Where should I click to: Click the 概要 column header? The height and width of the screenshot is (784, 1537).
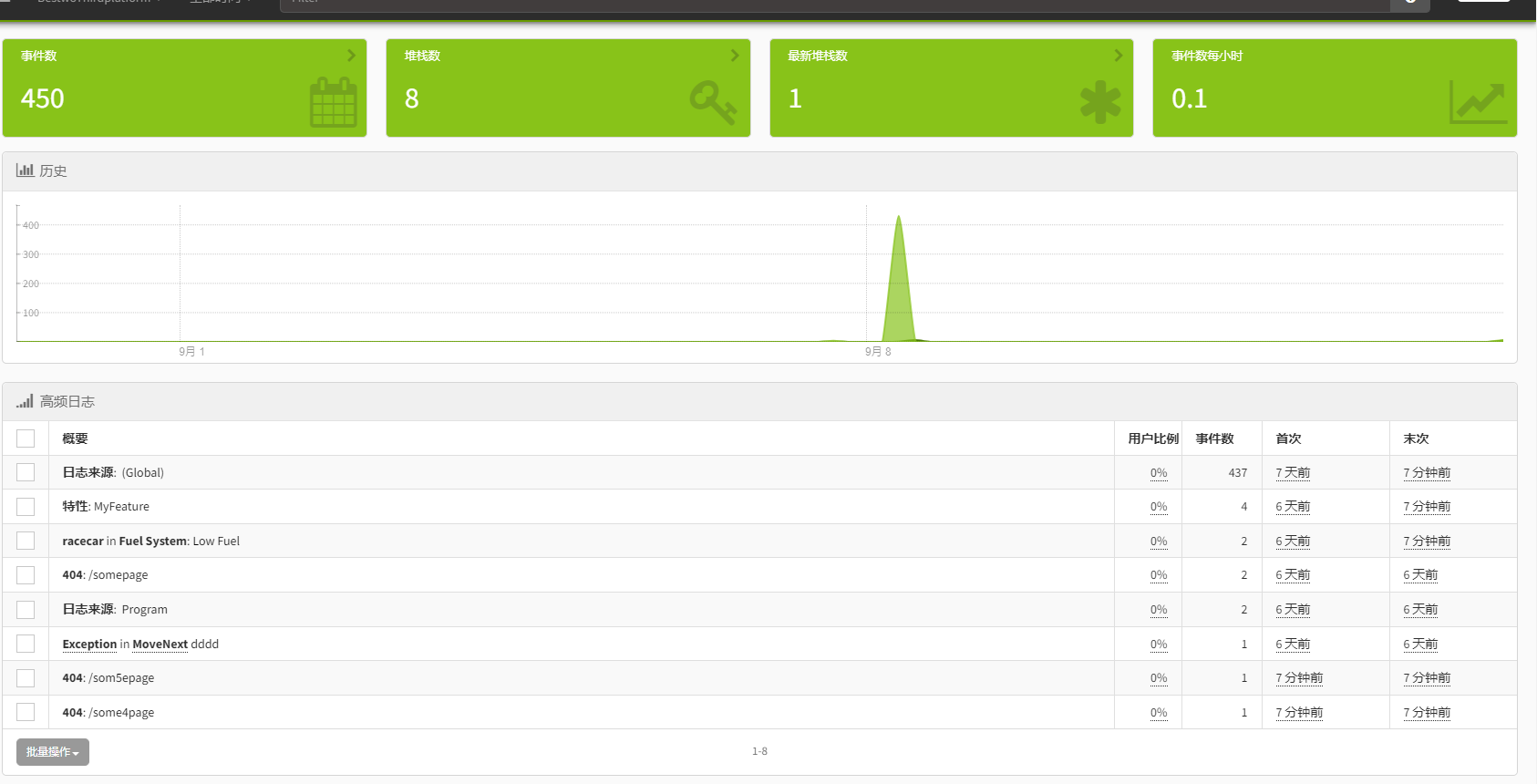coord(75,438)
